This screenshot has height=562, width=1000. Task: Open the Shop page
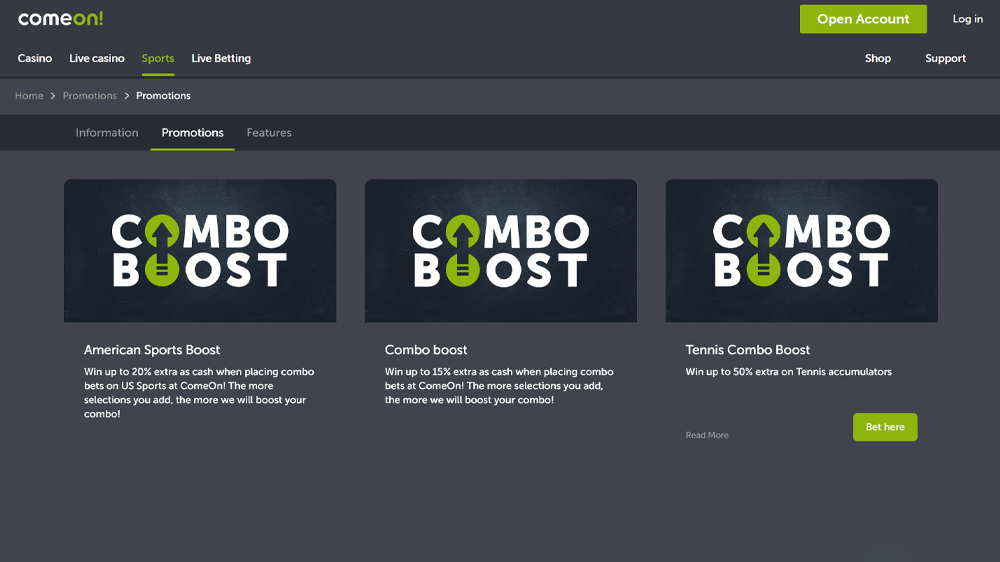pos(878,58)
